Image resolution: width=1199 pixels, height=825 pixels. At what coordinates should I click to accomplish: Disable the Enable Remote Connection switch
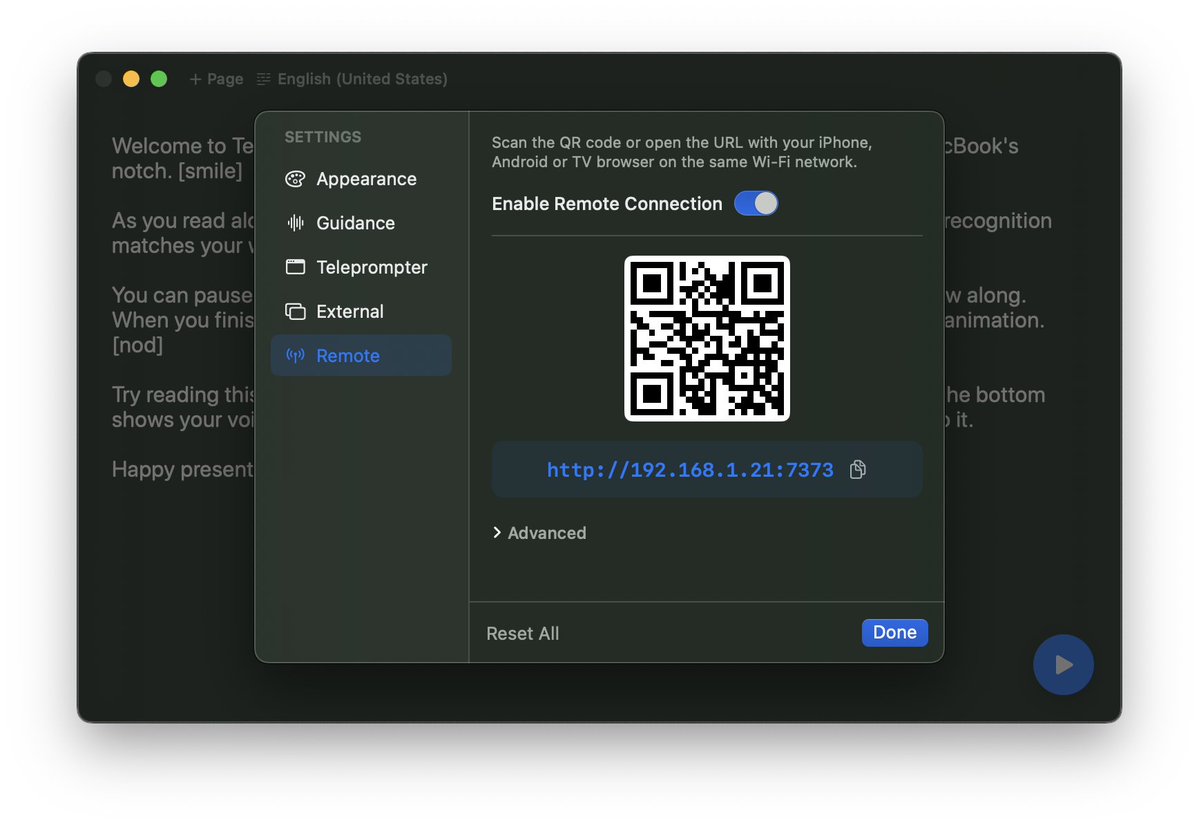click(755, 203)
